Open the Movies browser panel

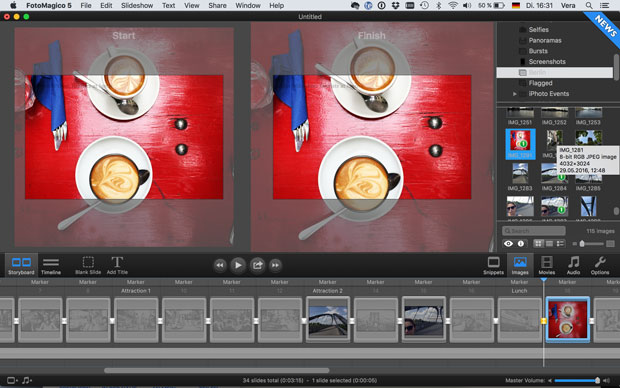[546, 265]
